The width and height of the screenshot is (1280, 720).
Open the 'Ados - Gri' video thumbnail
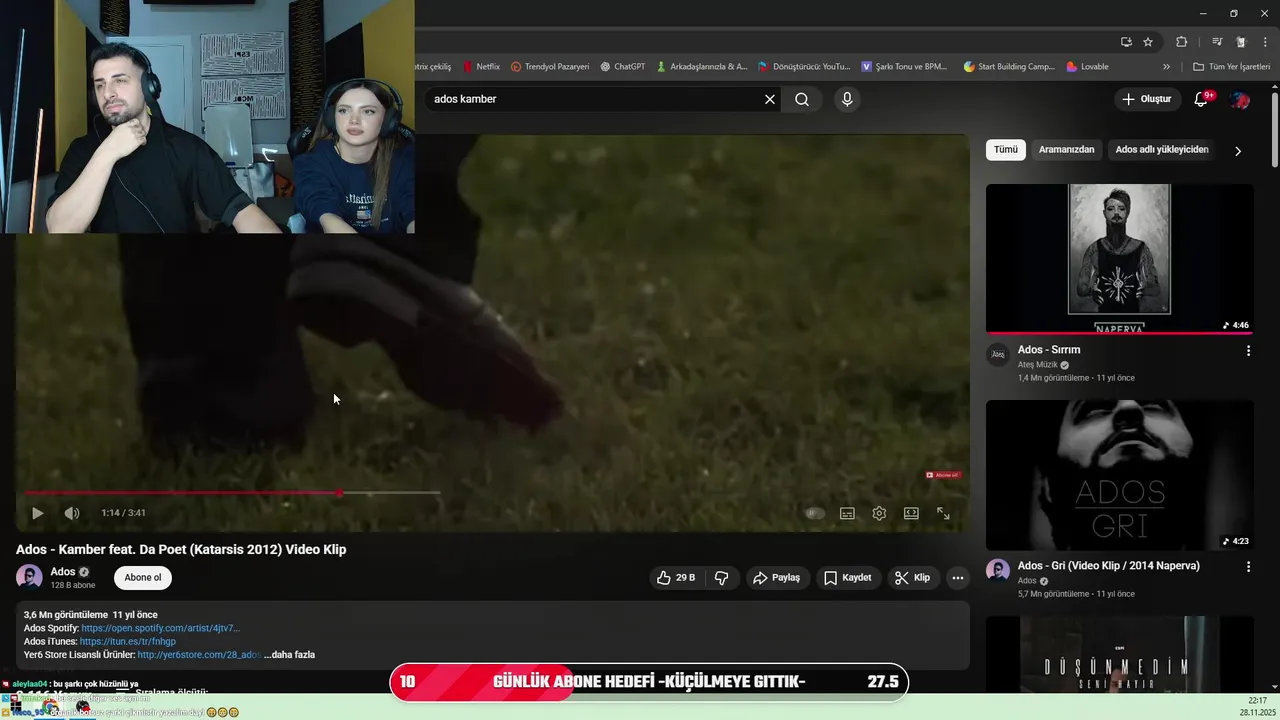coord(1120,475)
